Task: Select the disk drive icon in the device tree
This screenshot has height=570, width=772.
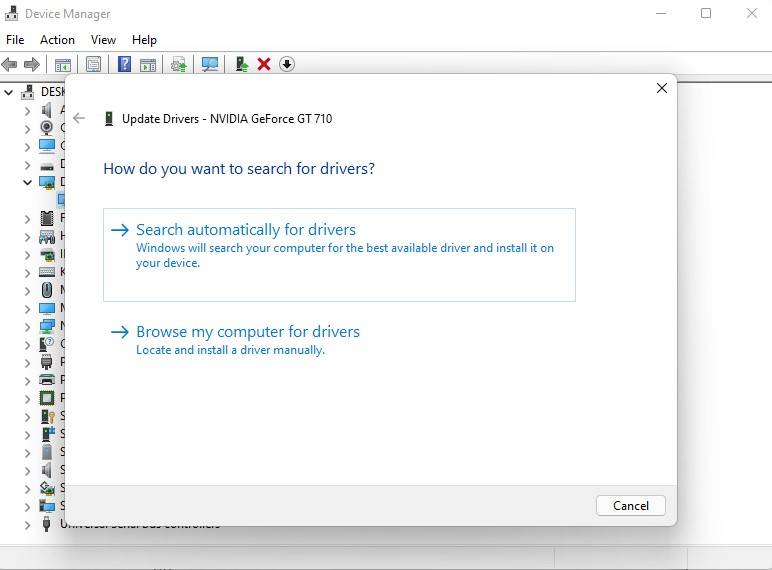Action: click(x=47, y=166)
